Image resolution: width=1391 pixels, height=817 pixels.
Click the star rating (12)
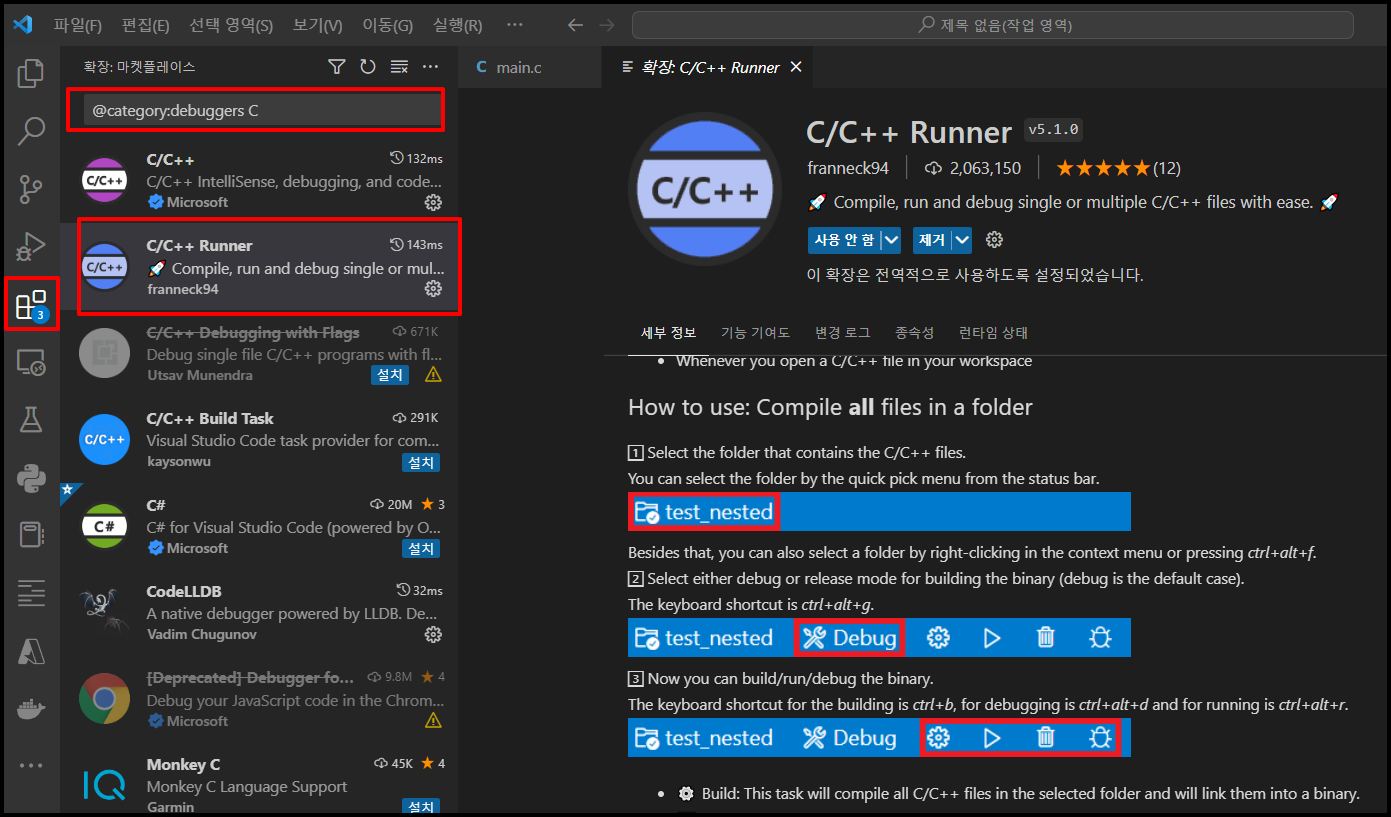(x=1118, y=168)
